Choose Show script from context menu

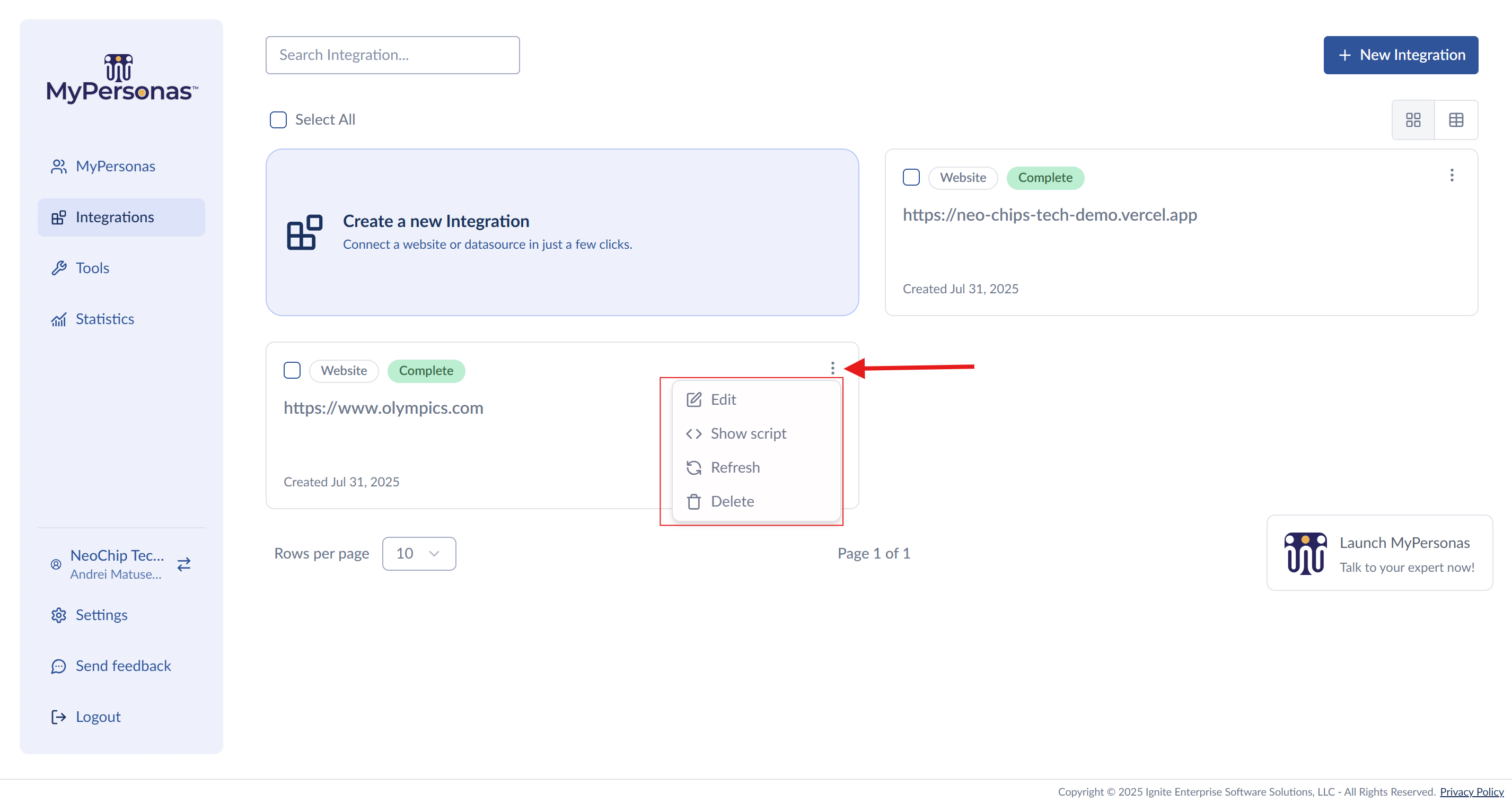tap(756, 433)
